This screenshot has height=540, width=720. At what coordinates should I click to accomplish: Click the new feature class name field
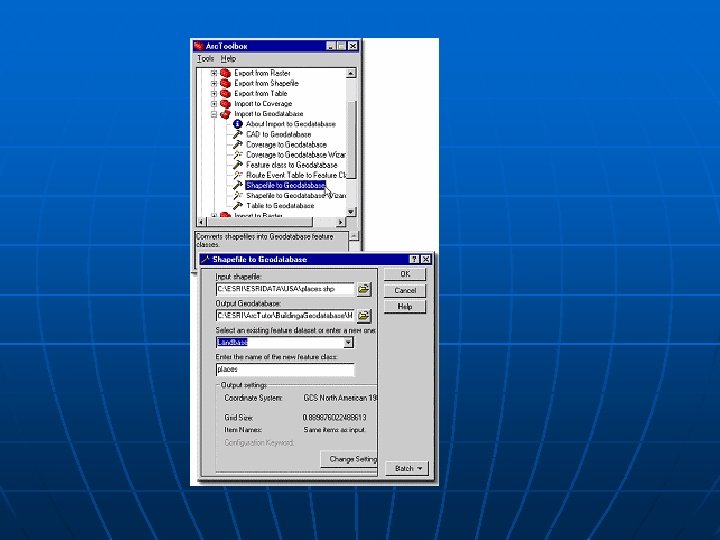coord(285,369)
